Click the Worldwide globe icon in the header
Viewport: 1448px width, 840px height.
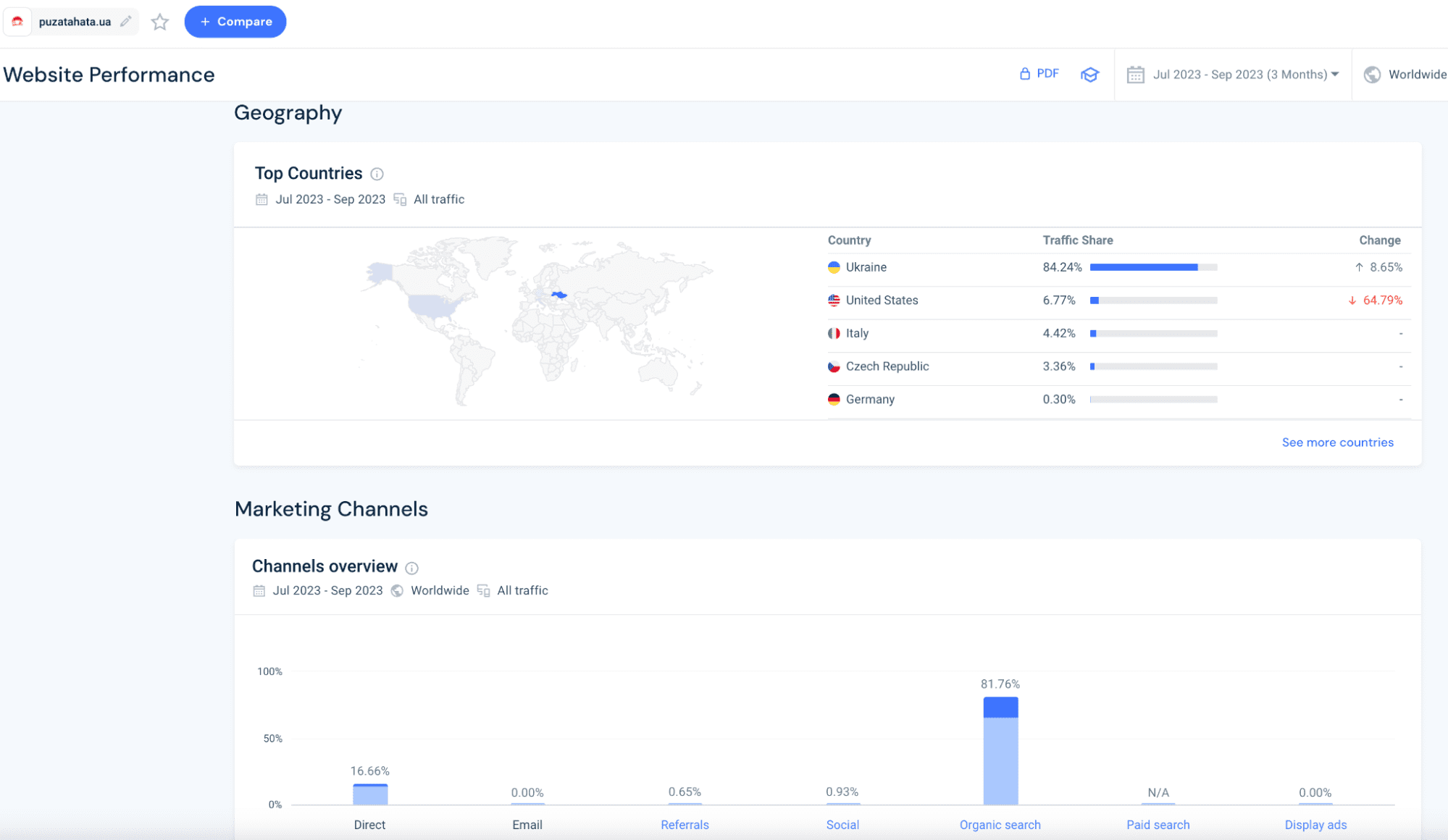[1371, 74]
